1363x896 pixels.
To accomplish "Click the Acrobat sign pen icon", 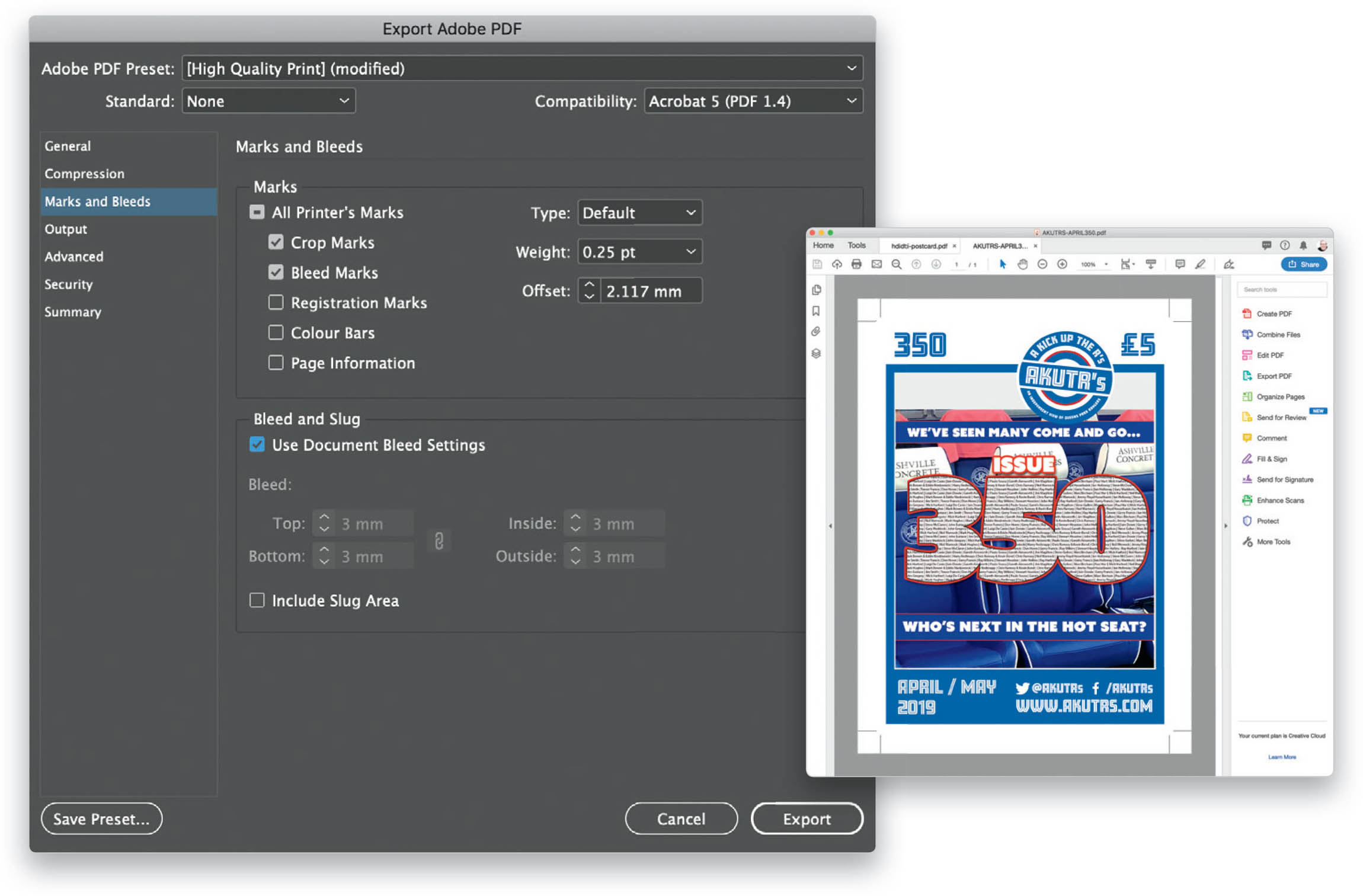I will coord(1229,264).
